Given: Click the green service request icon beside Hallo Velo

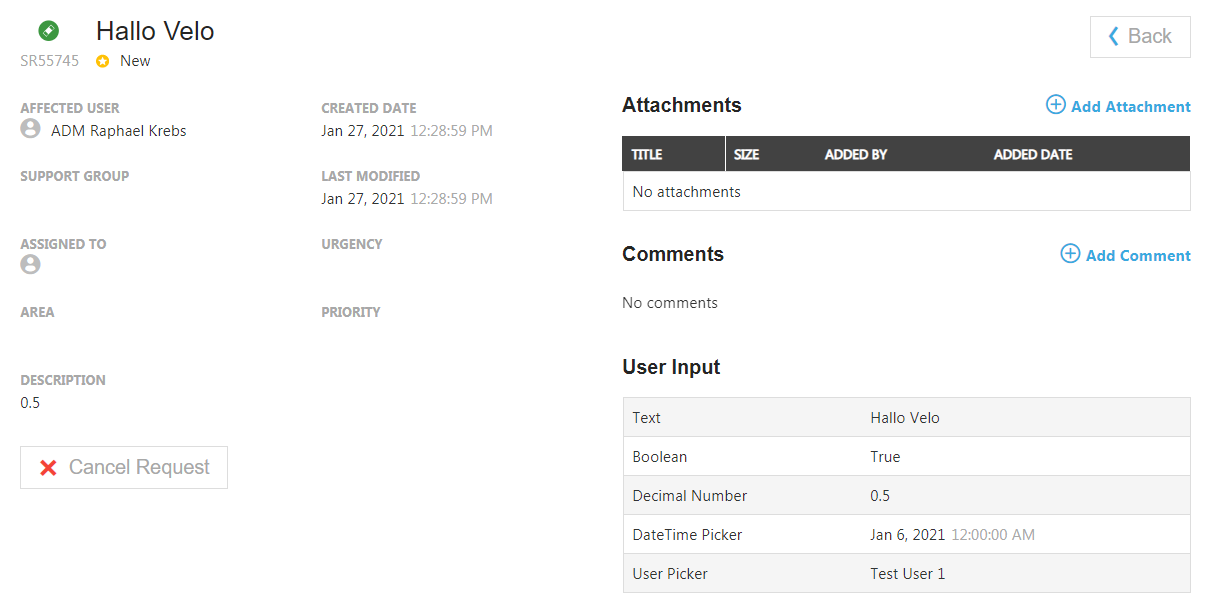Looking at the screenshot, I should 48,31.
